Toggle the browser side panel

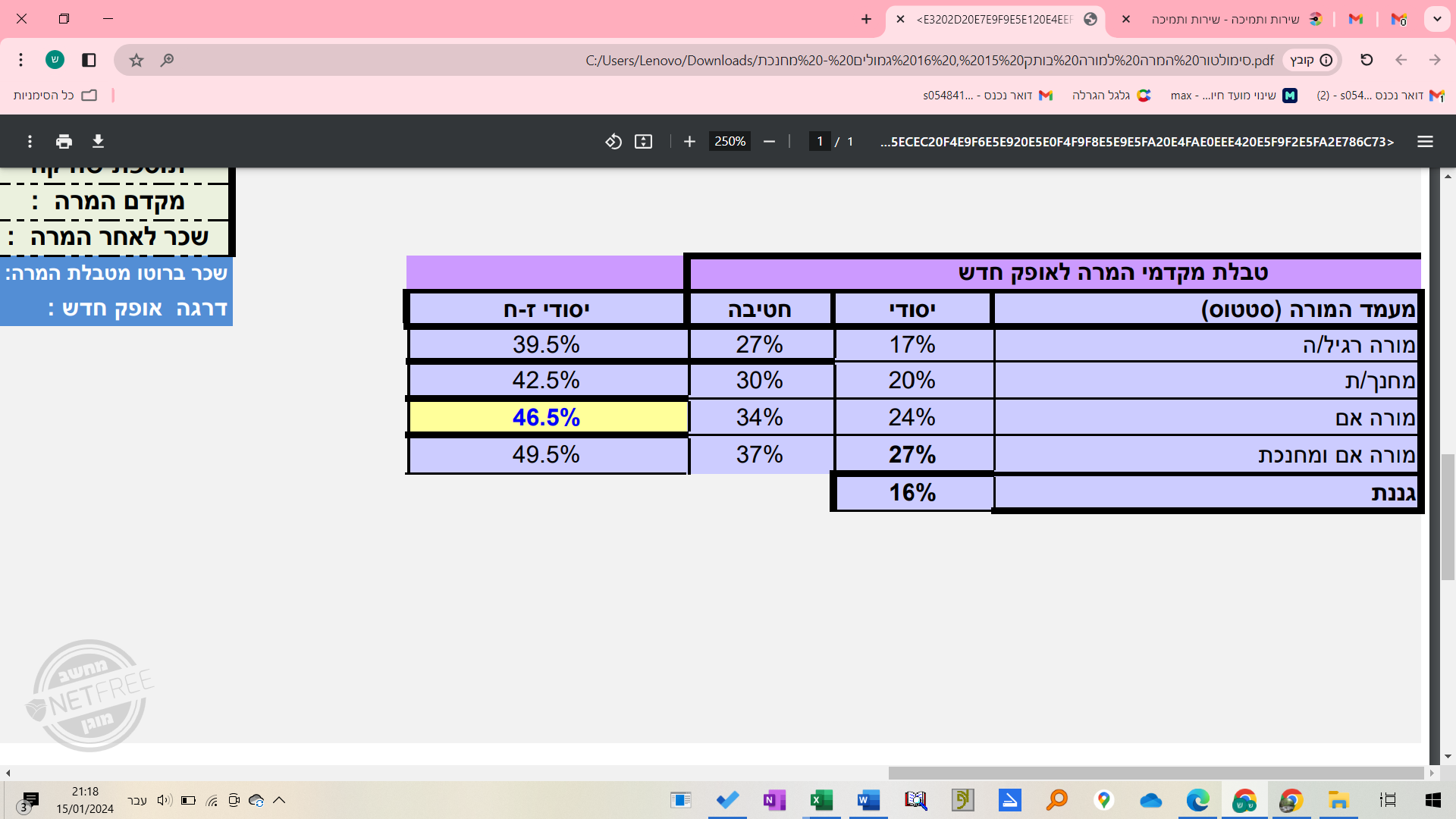89,60
